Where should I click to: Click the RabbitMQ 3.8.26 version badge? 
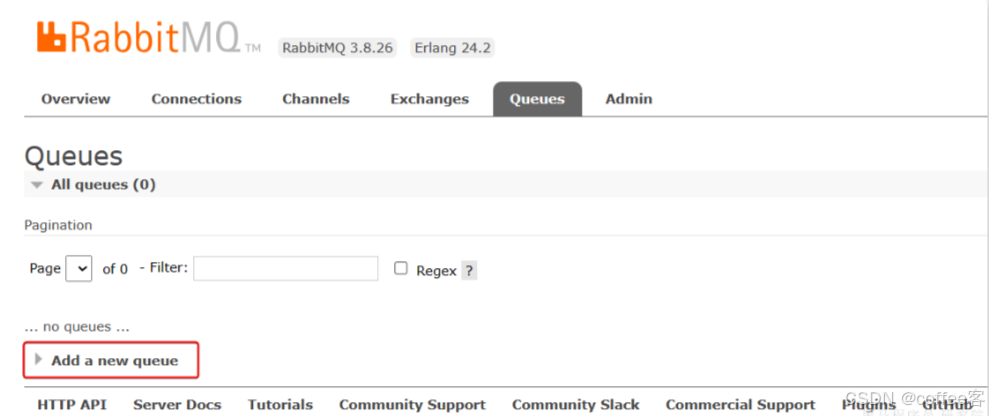point(337,48)
